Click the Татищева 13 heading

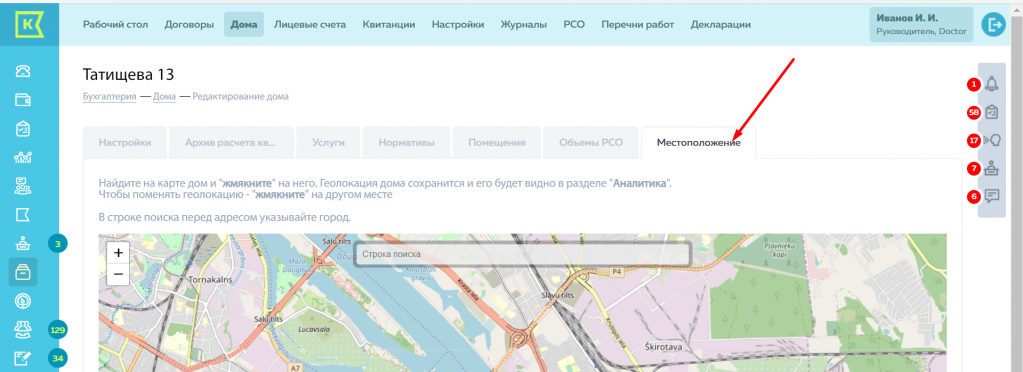pyautogui.click(x=129, y=75)
